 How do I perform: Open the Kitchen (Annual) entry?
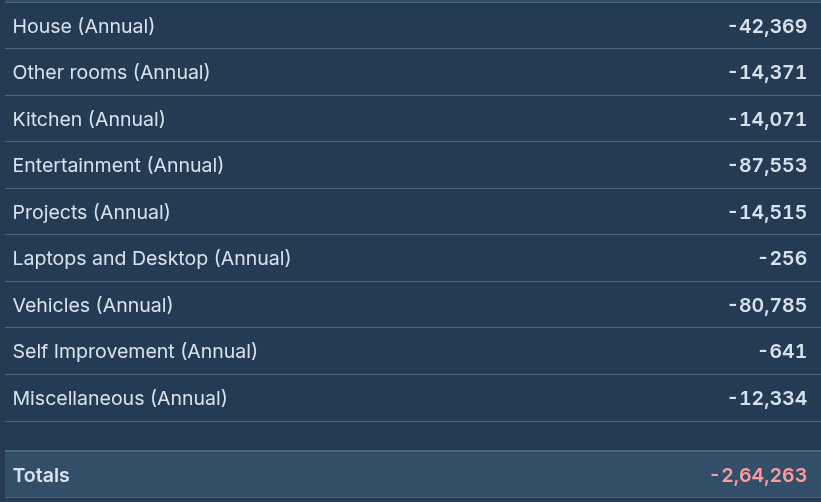tap(88, 119)
